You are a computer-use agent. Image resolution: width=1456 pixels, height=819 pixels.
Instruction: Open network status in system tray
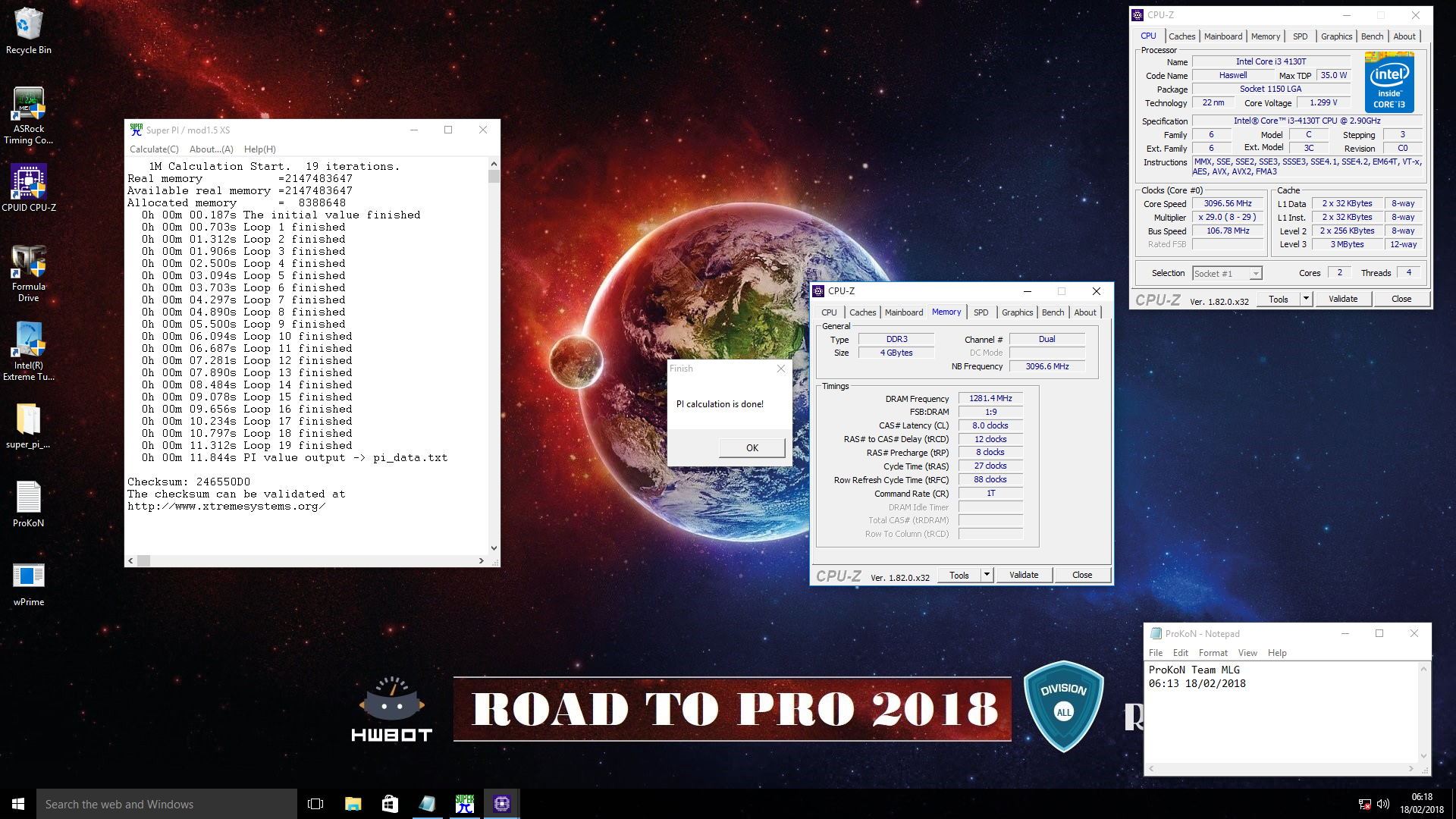[x=1364, y=804]
